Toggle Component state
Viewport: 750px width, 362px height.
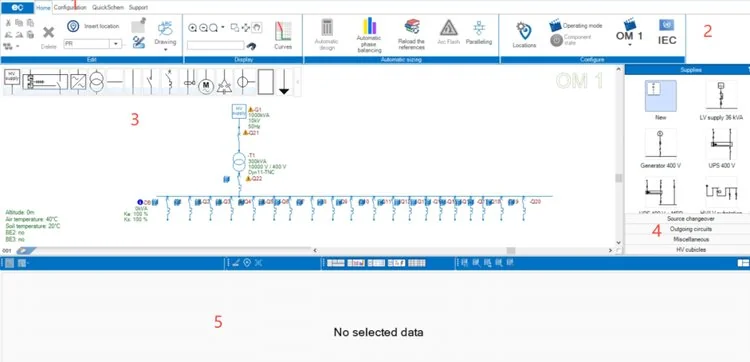[x=570, y=40]
